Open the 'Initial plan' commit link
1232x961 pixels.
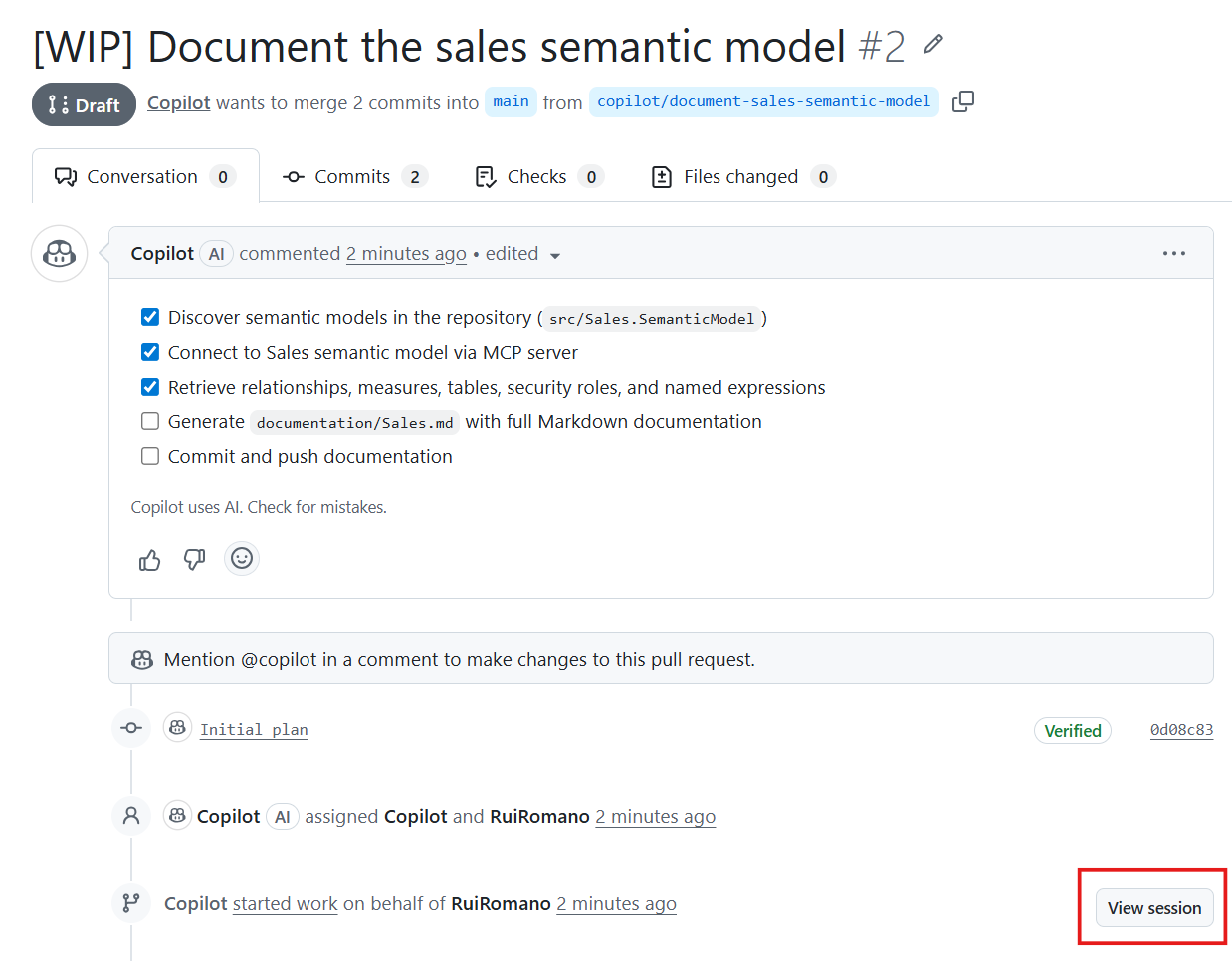[x=254, y=729]
